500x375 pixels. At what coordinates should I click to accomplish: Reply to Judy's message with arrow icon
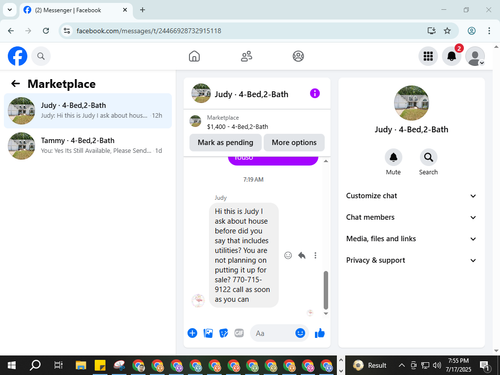click(302, 255)
